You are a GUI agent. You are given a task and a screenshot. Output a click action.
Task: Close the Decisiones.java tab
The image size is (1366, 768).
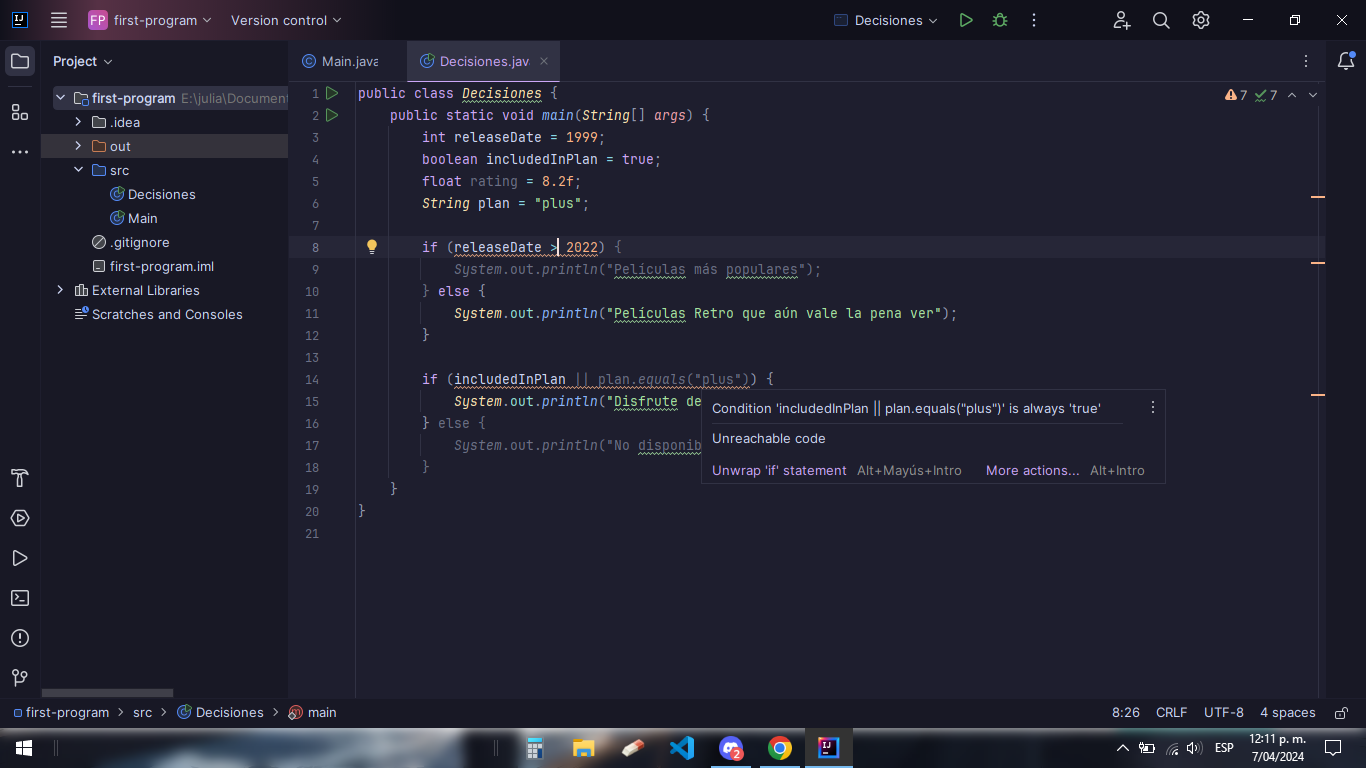point(544,61)
